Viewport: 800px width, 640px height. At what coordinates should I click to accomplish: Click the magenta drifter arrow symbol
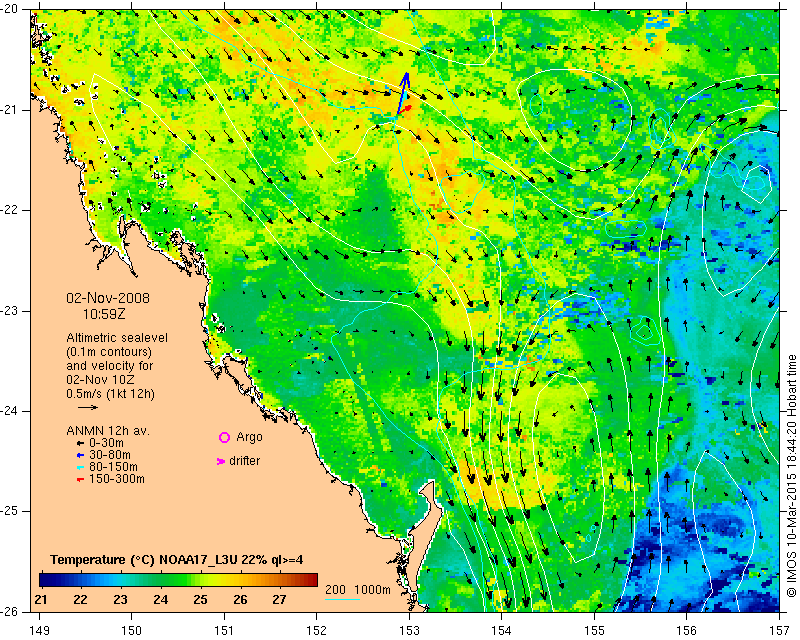(x=221, y=461)
